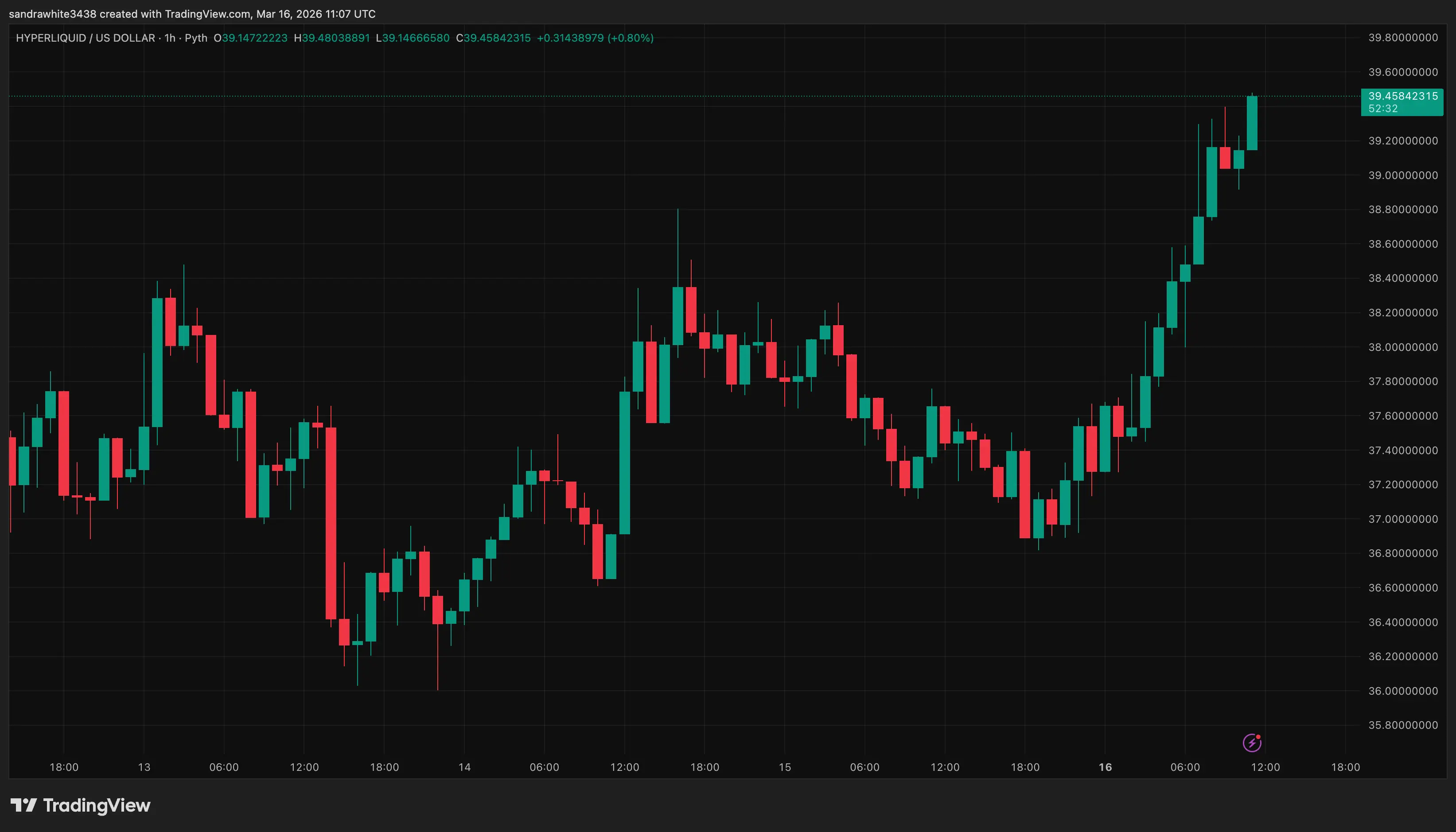1456x832 pixels.
Task: Click the dashed current price line
Action: (x=686, y=97)
